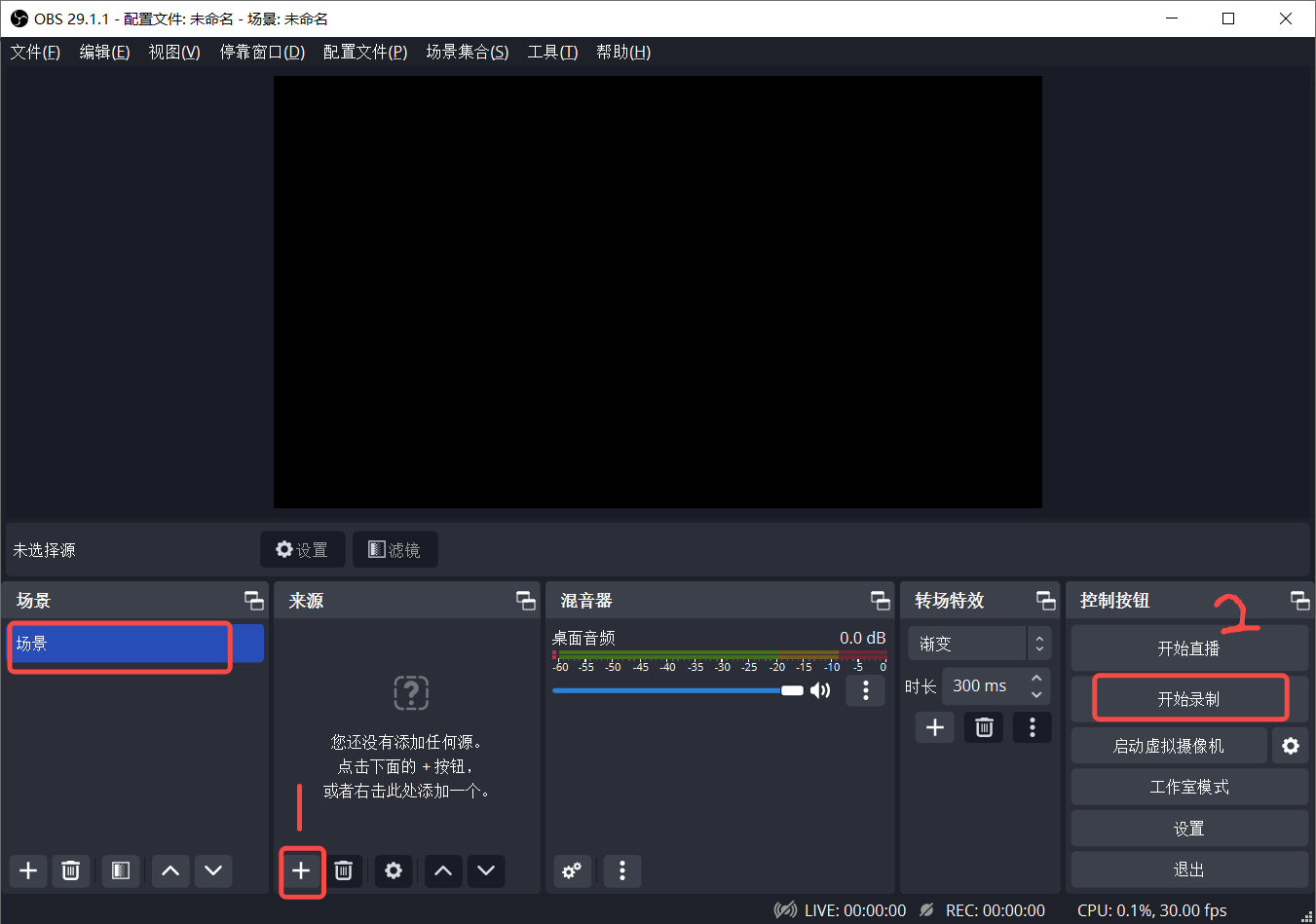Click the add scene plus icon
The image size is (1316, 924).
[x=27, y=870]
